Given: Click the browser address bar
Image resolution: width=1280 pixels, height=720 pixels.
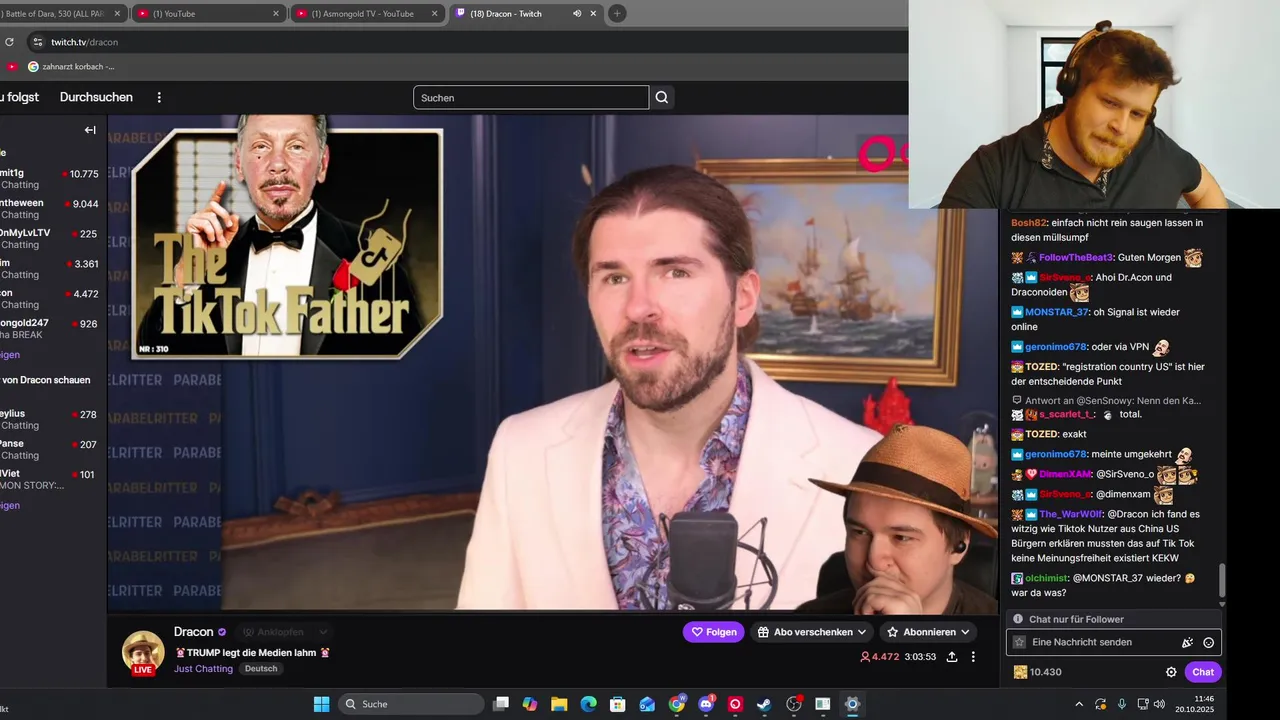Looking at the screenshot, I should pyautogui.click(x=470, y=42).
